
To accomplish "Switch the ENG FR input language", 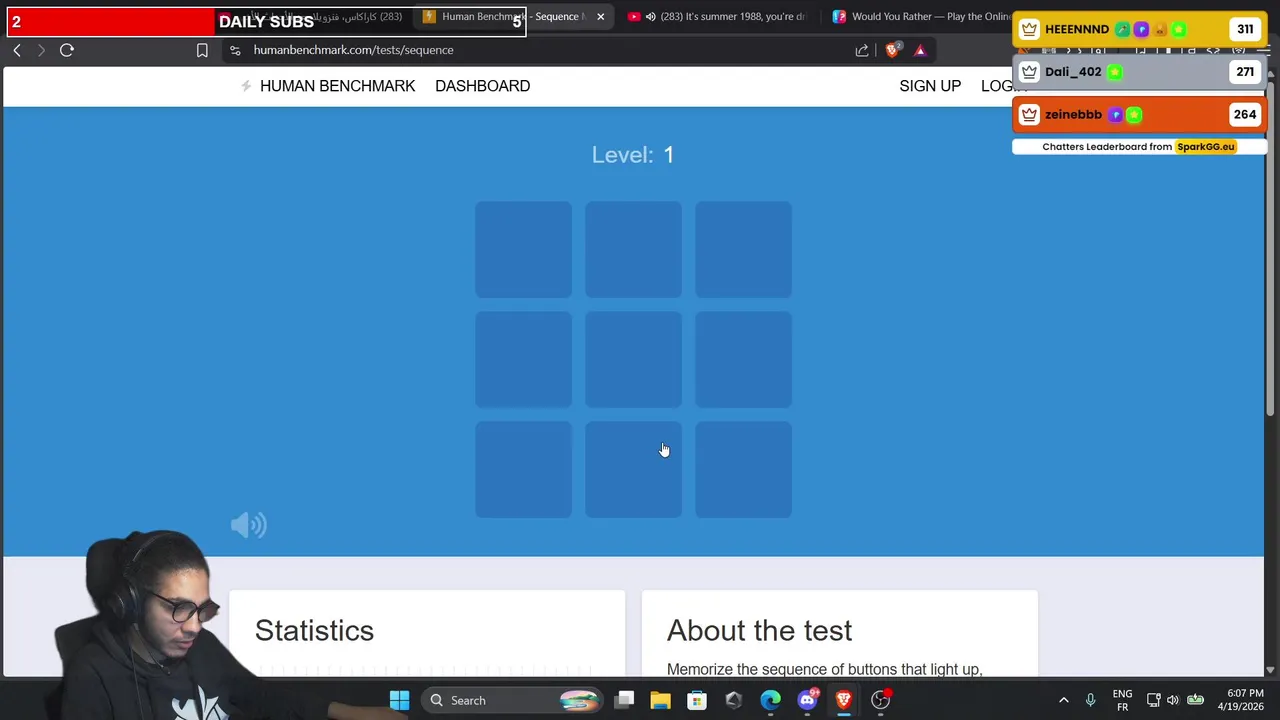I will 1122,700.
